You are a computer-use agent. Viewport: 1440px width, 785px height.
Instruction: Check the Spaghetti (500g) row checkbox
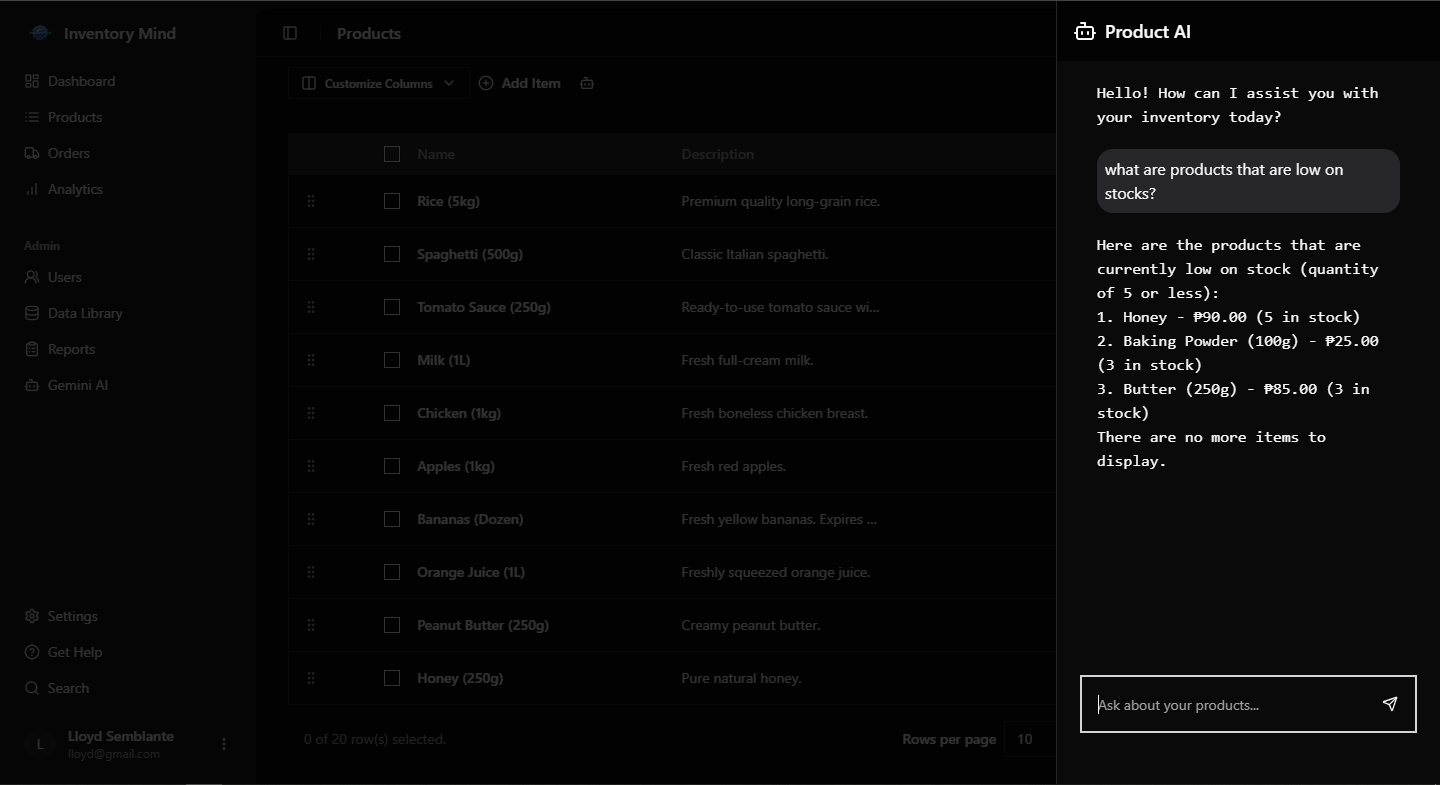[392, 254]
